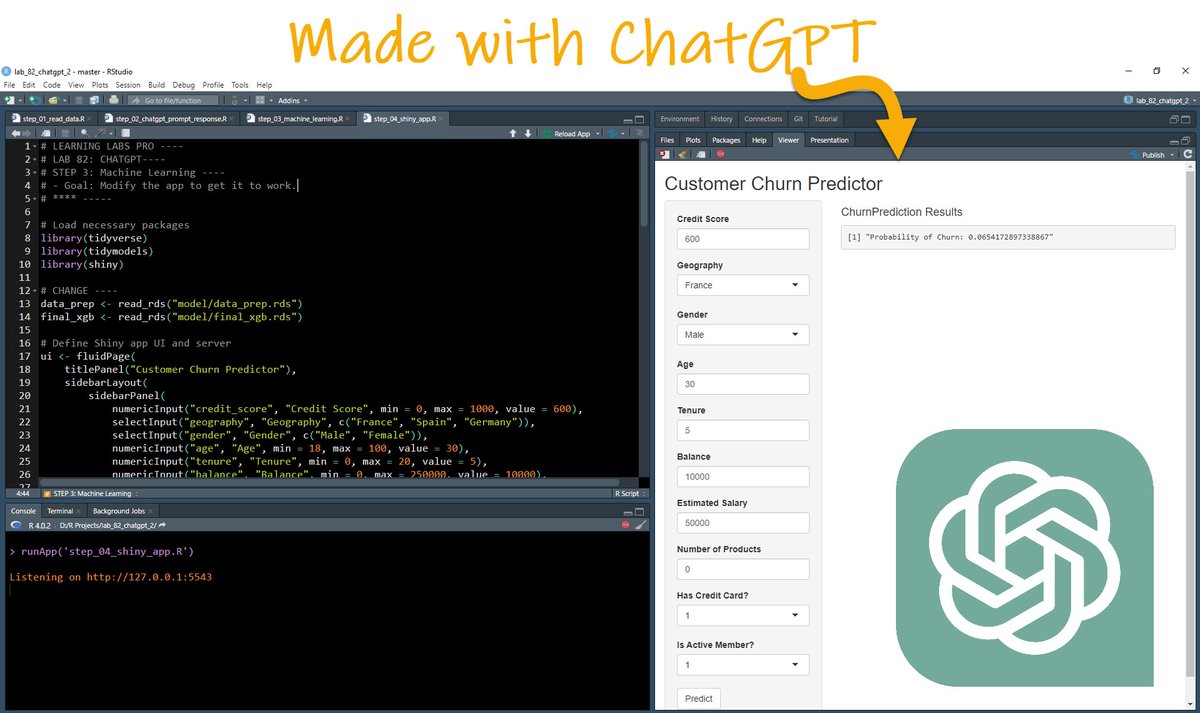Open the Tools menu
The width and height of the screenshot is (1200, 713).
click(239, 85)
